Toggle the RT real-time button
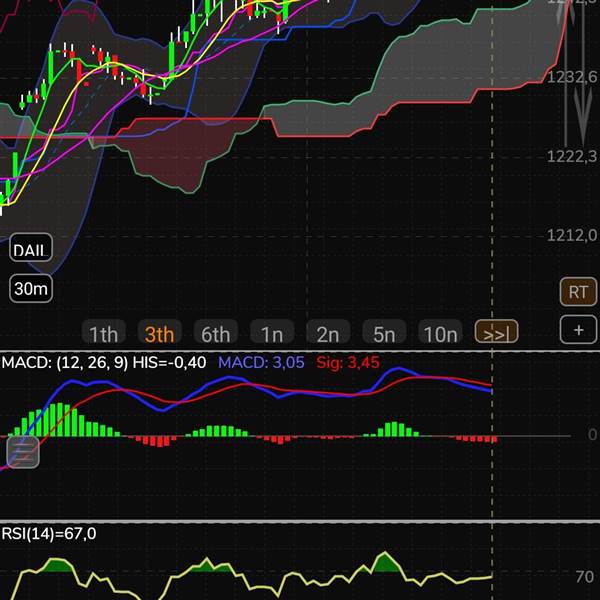The width and height of the screenshot is (600, 600). (578, 292)
